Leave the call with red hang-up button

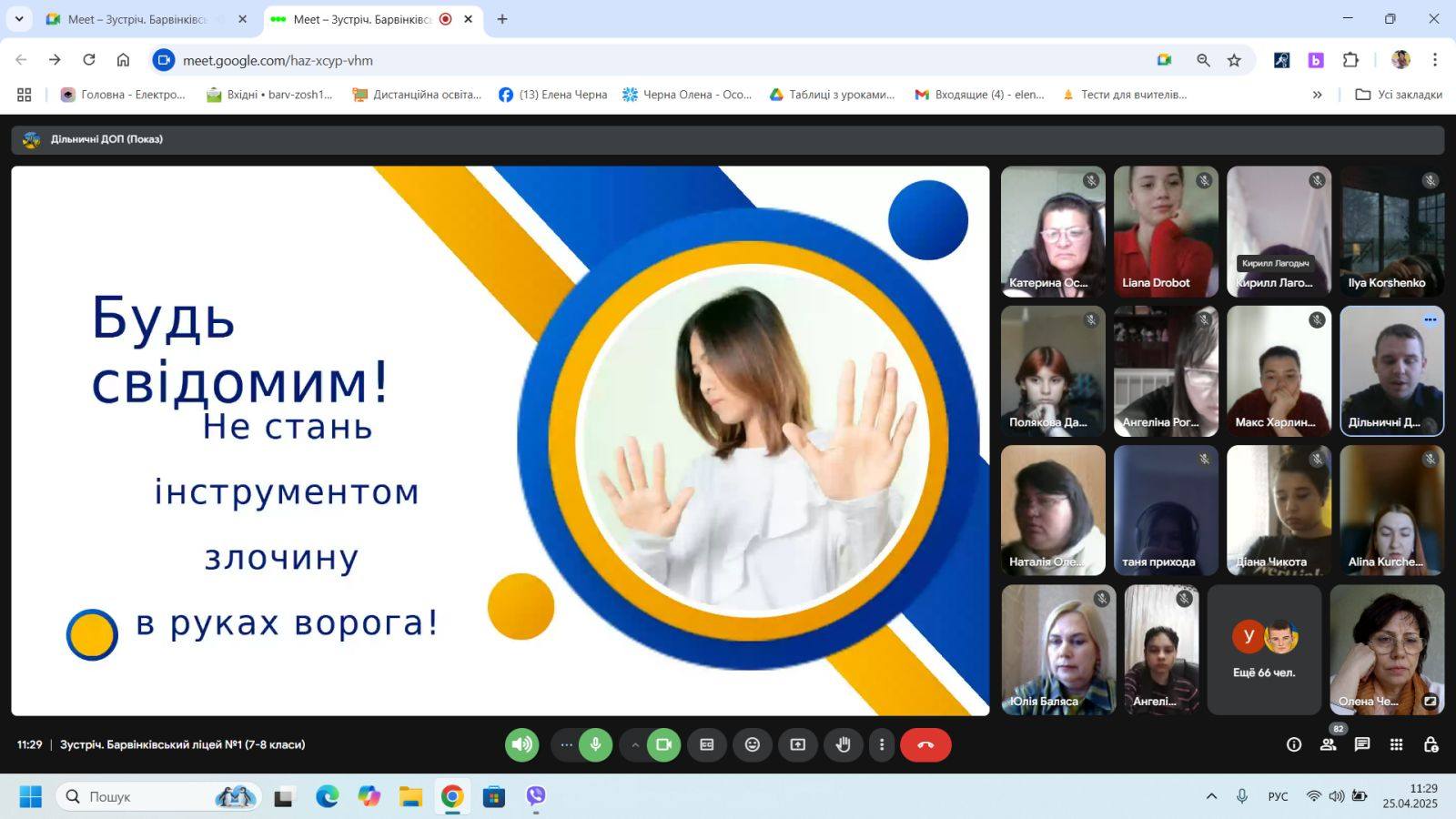pyautogui.click(x=925, y=744)
